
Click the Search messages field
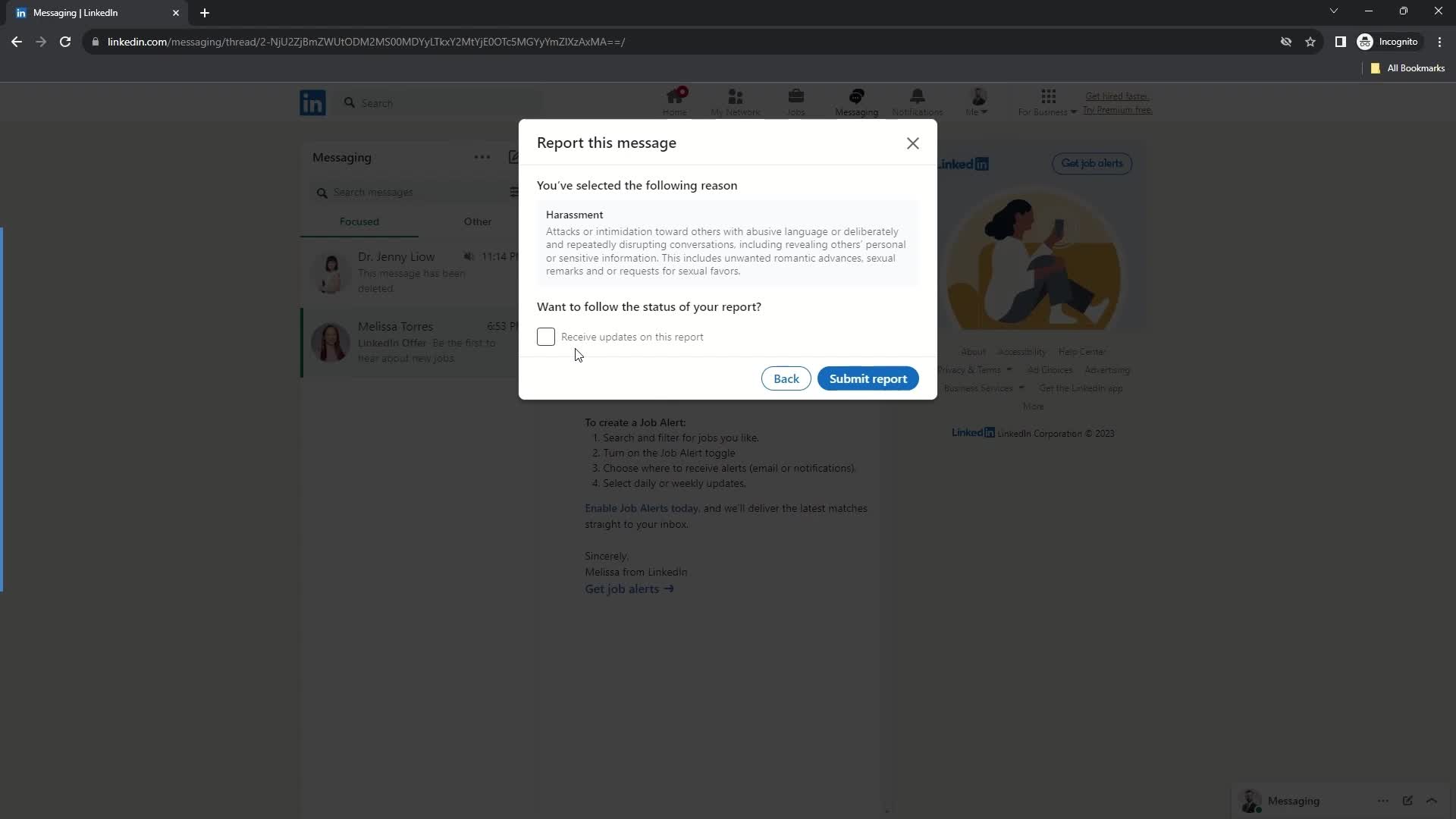coord(409,193)
